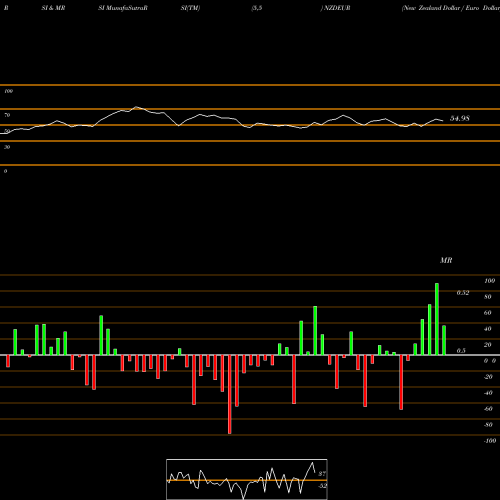The height and width of the screenshot is (500, 500).
Task: Click the 0.5 value beside the zero line
Action: pyautogui.click(x=461, y=351)
